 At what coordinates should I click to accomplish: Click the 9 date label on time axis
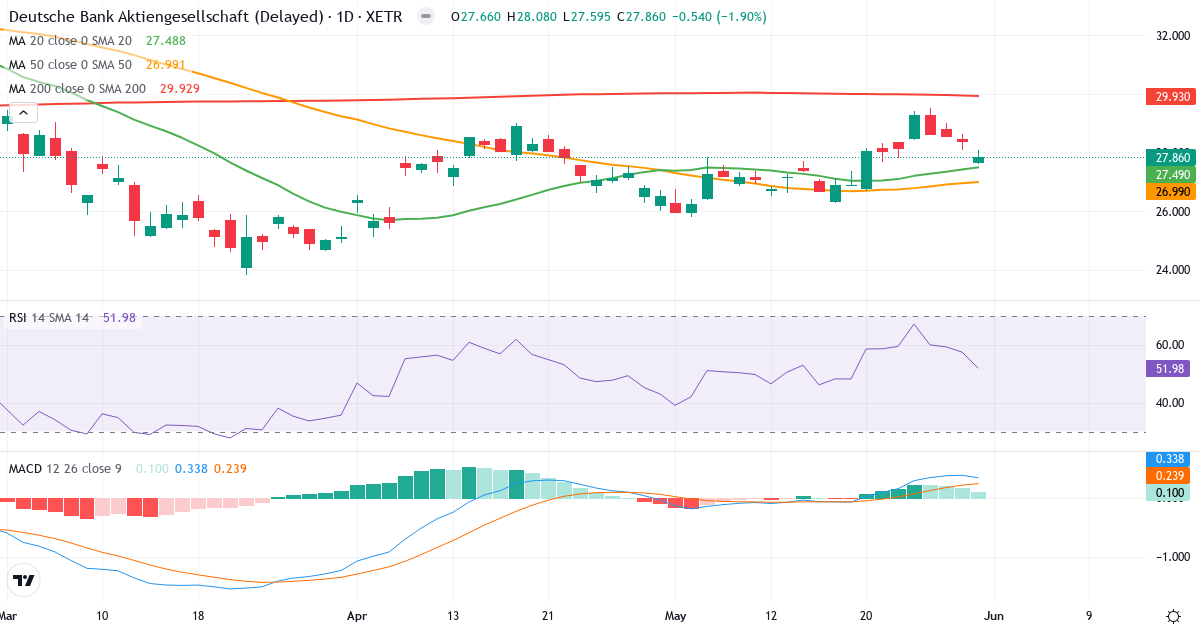[1089, 615]
